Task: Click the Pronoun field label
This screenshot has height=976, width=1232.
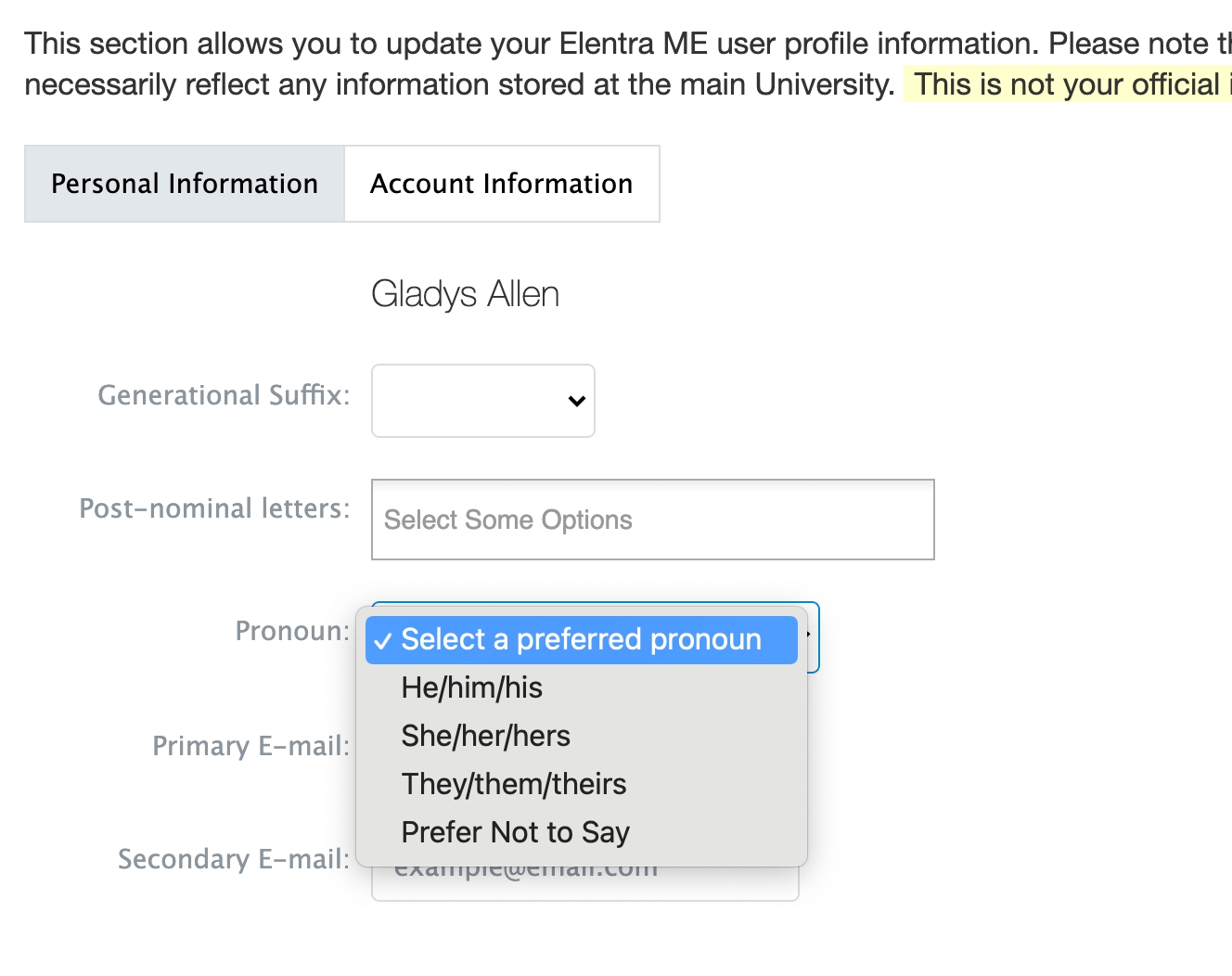Action: pyautogui.click(x=292, y=631)
